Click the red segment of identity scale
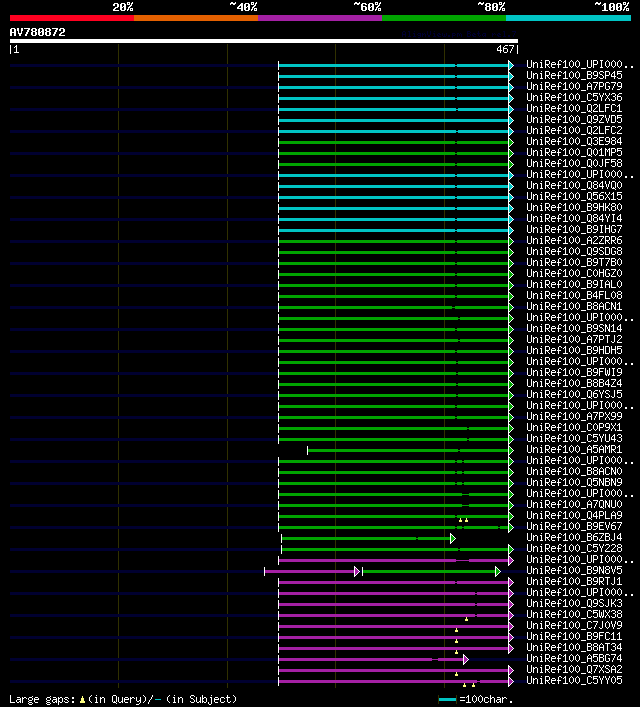The image size is (640, 707). click(x=72, y=18)
